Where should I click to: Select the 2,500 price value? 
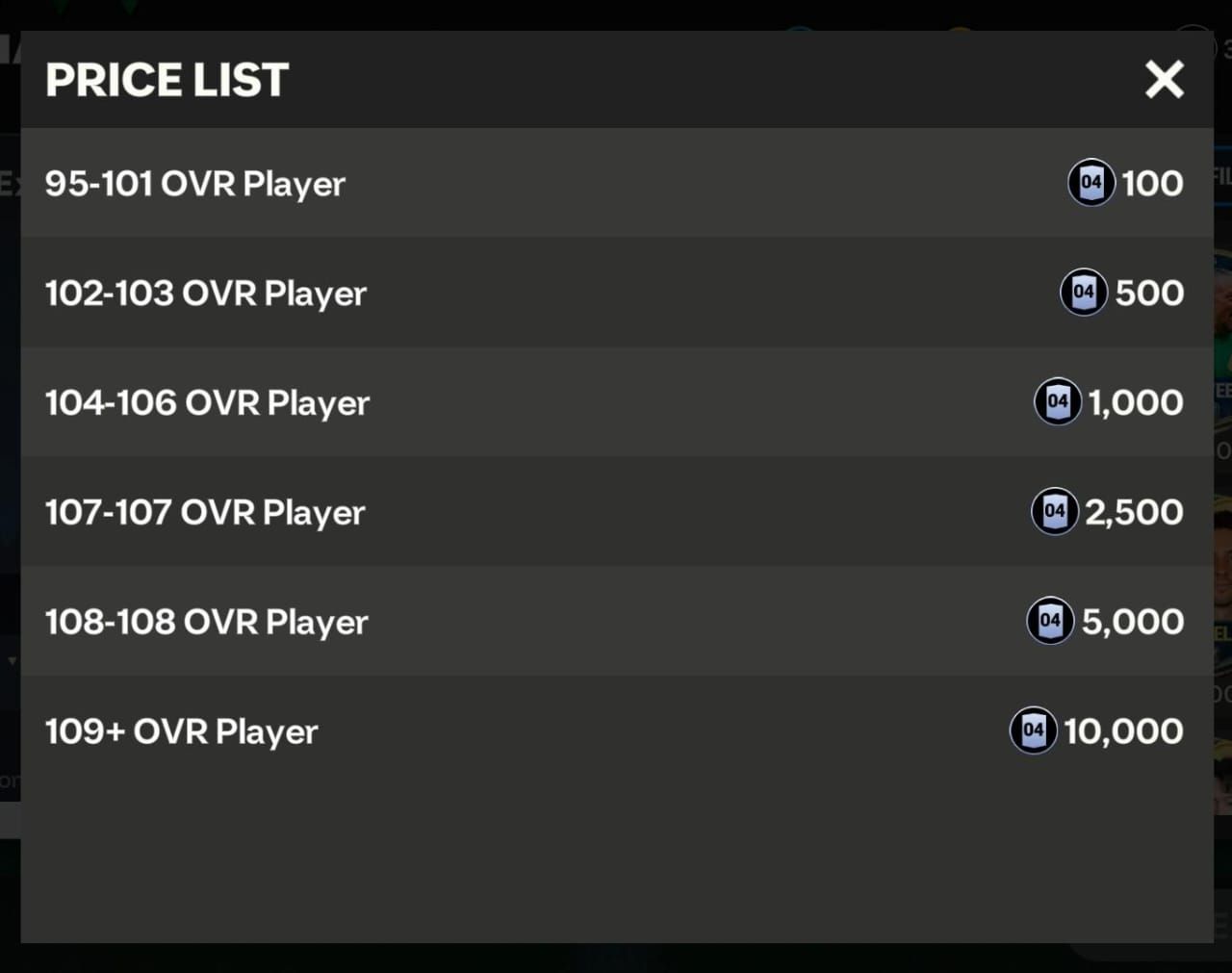(1134, 512)
